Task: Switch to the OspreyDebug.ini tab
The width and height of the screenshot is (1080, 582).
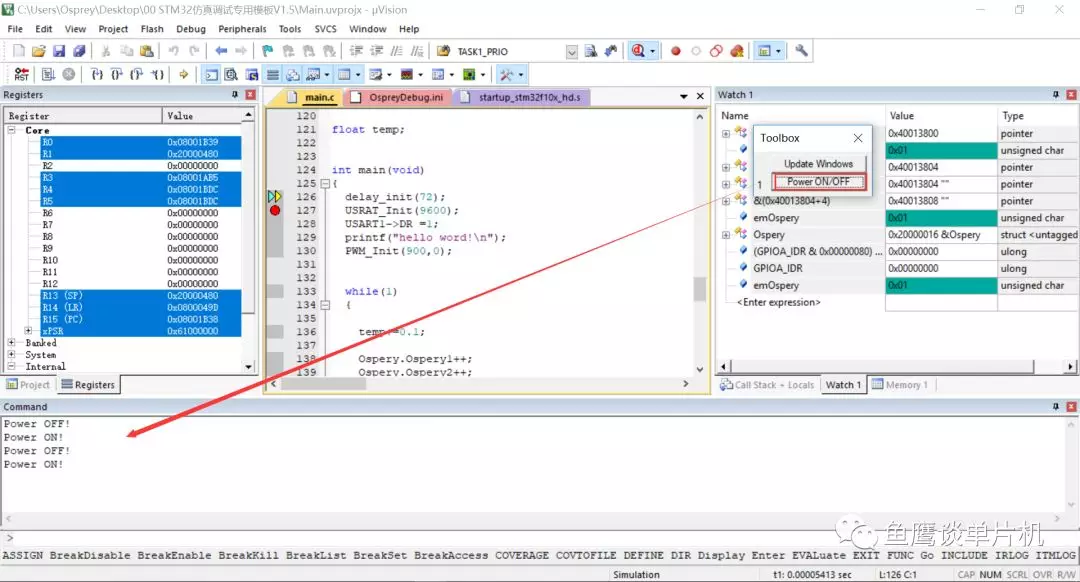Action: click(399, 97)
